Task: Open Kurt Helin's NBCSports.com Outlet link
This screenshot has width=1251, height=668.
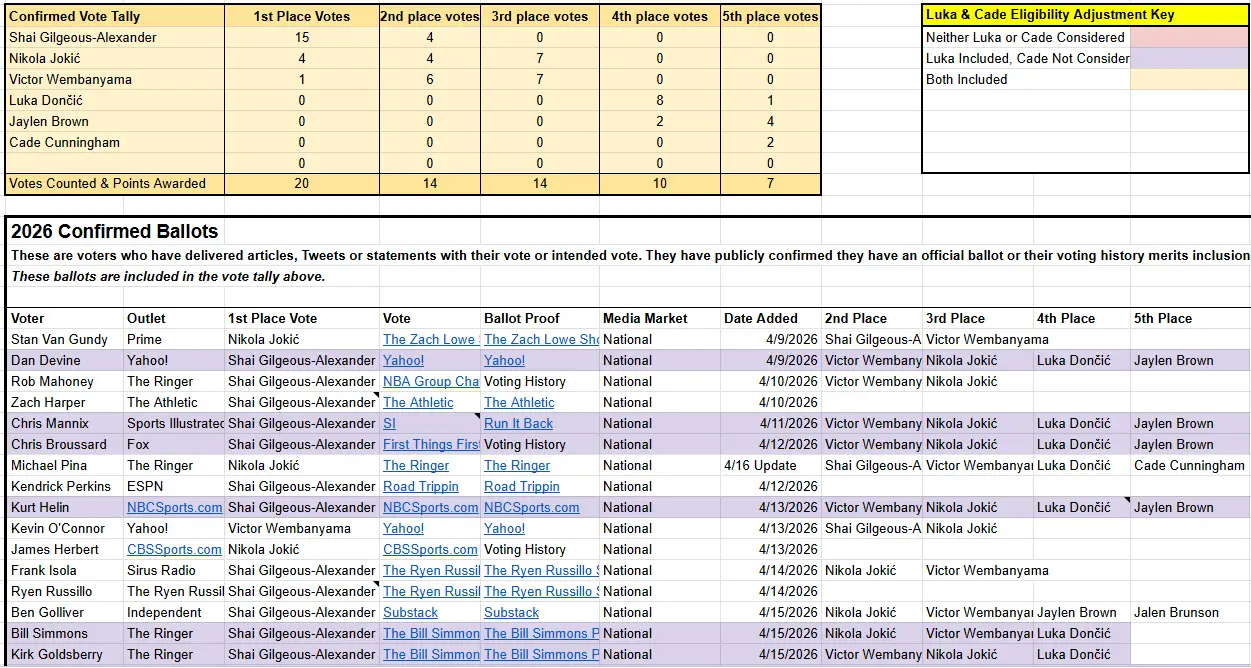Action: click(175, 507)
